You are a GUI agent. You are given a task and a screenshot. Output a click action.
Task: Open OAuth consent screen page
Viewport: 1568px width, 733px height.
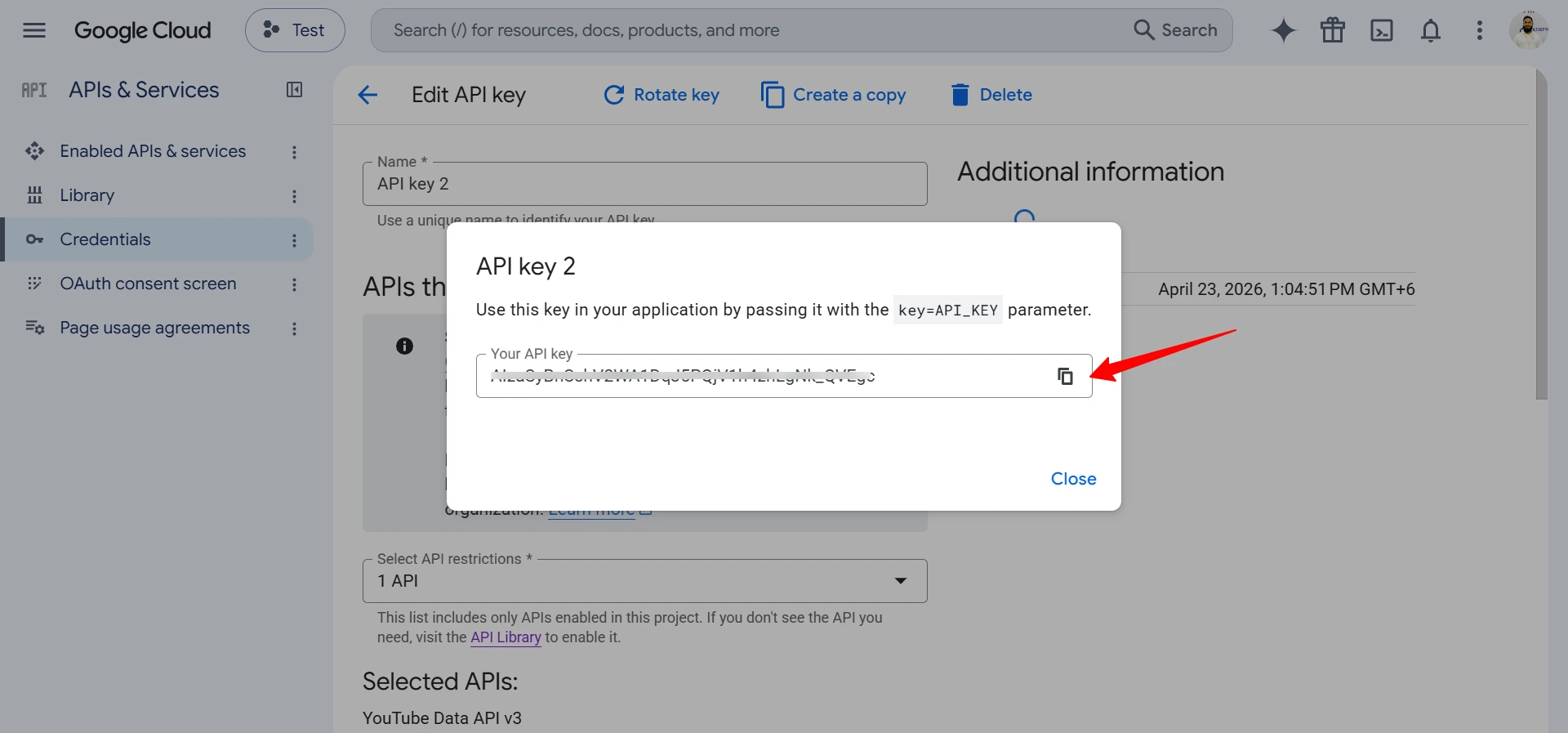[x=148, y=284]
